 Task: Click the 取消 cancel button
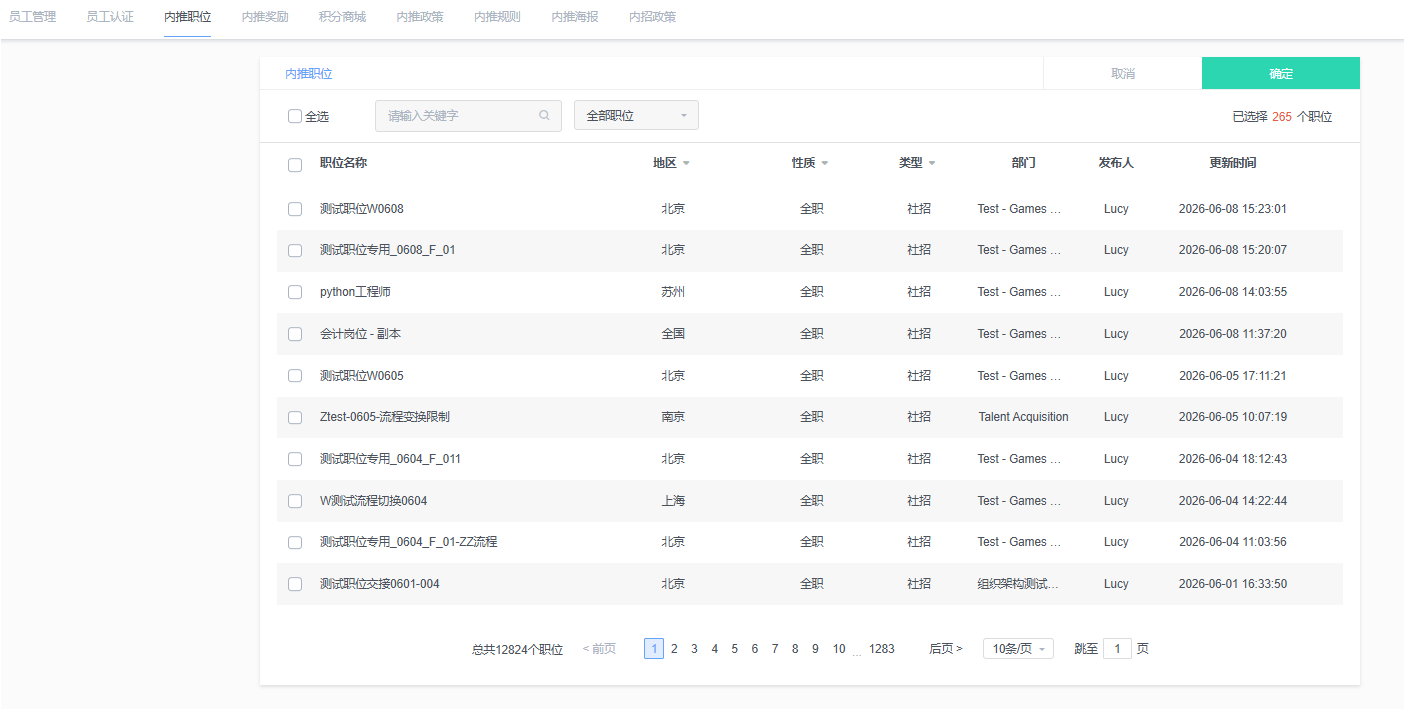1123,74
